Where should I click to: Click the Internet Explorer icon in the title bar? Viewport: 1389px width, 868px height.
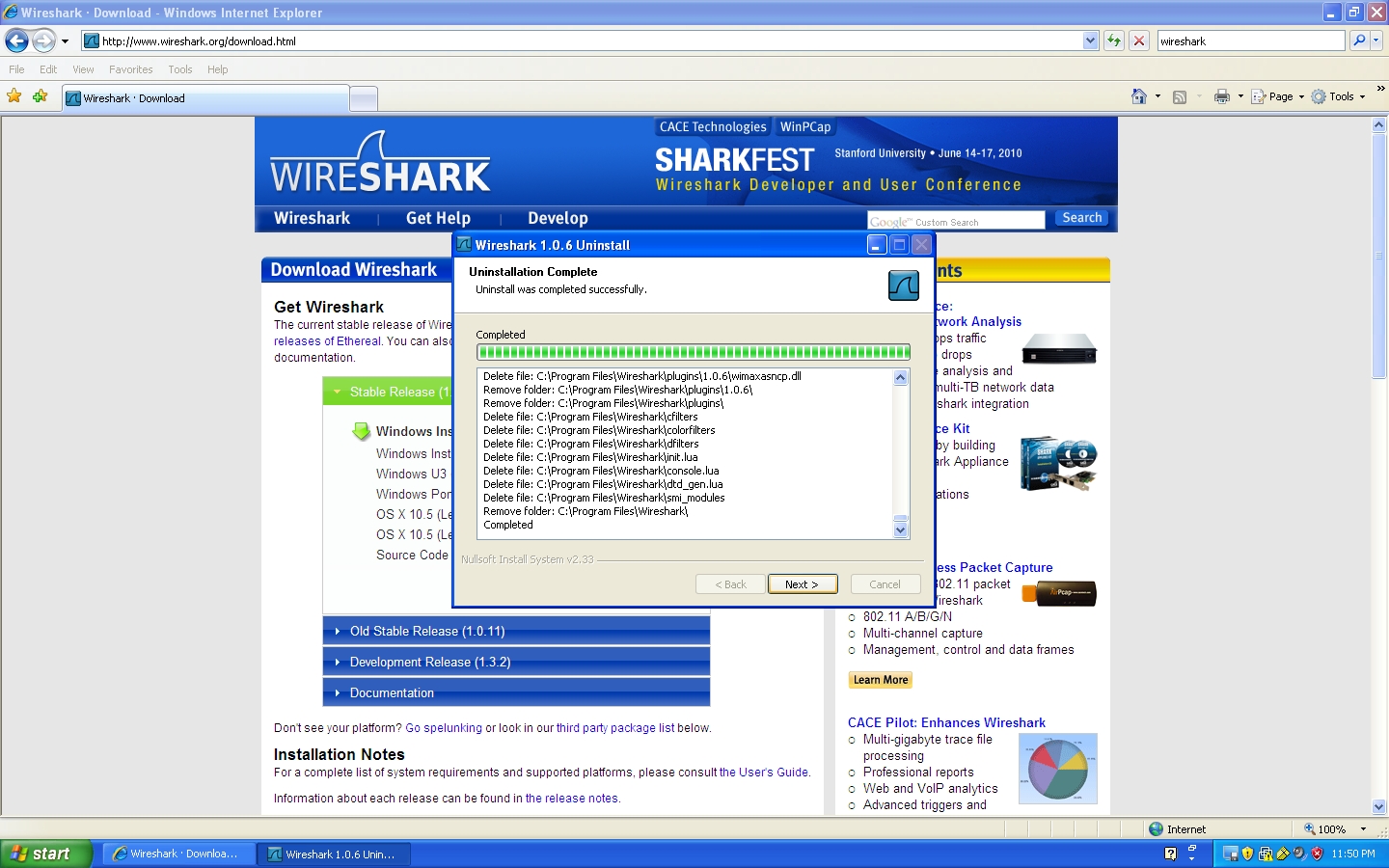[x=11, y=13]
